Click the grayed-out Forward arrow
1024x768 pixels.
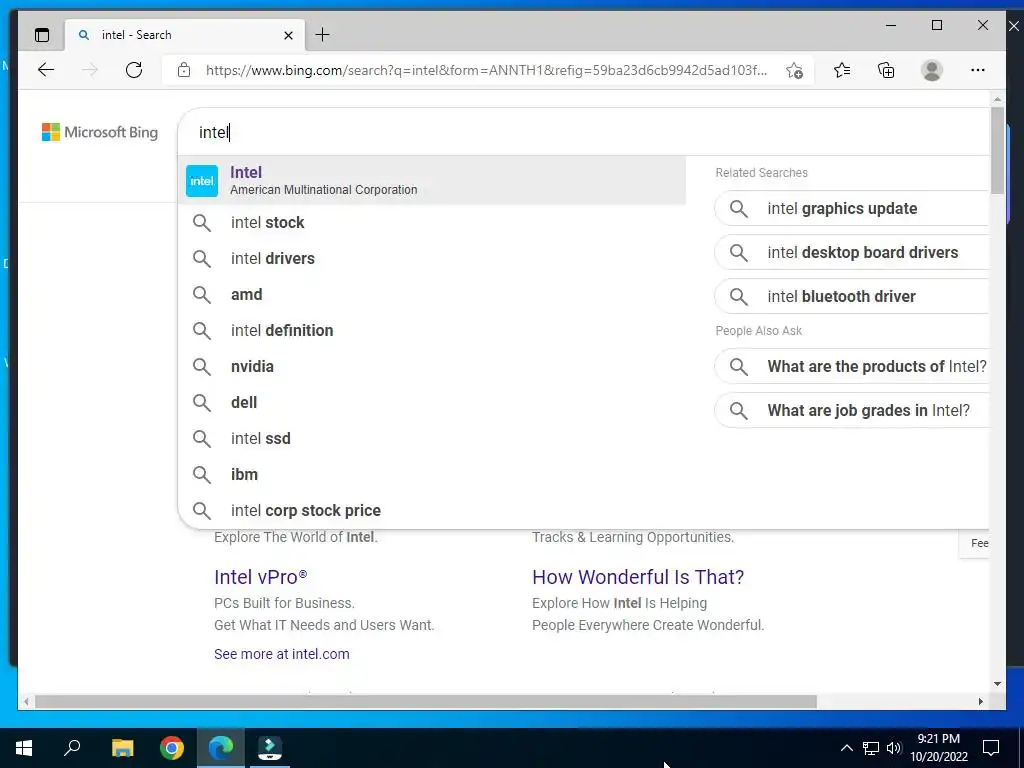89,70
